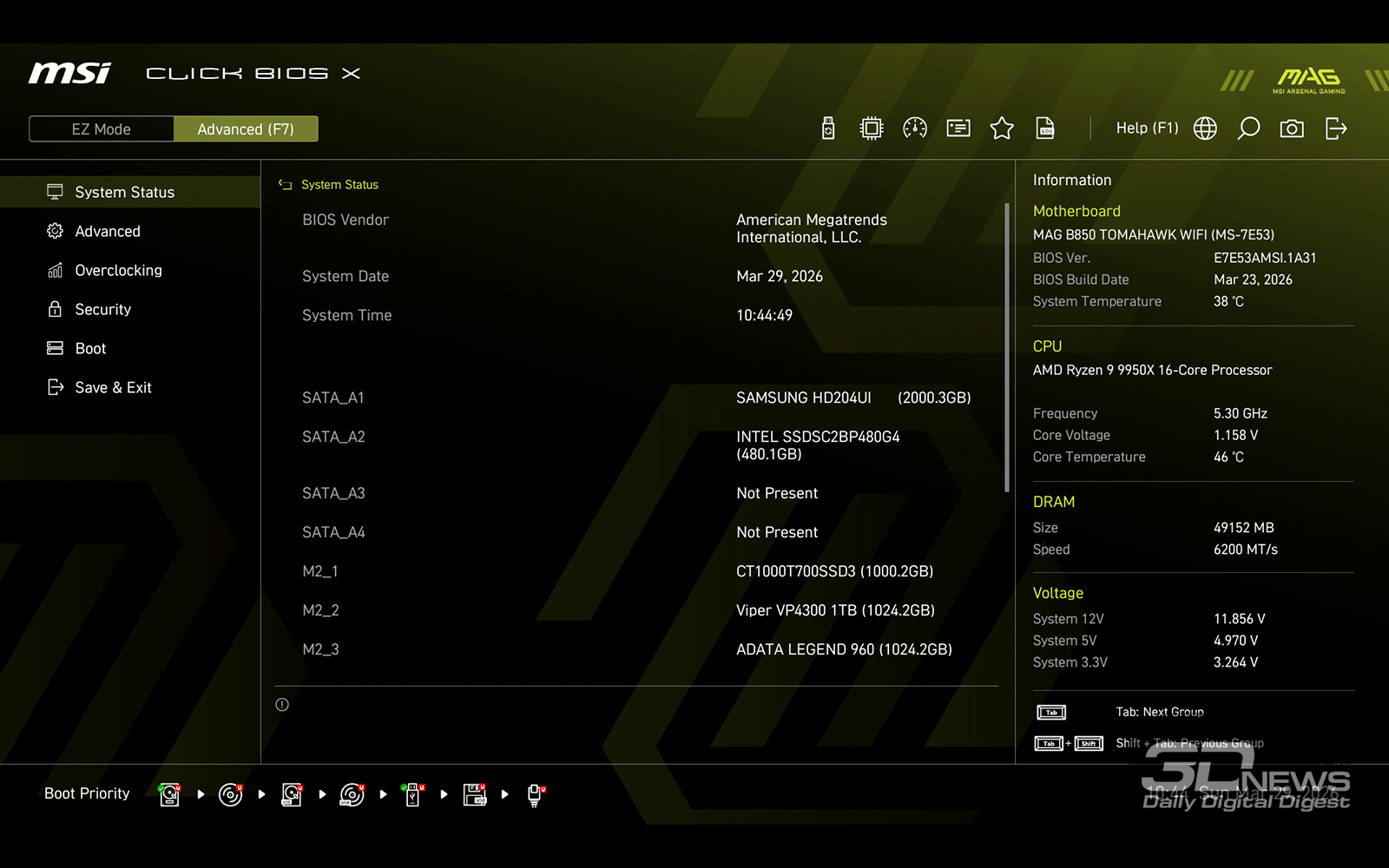
Task: Click the back arrow beside System Status
Action: click(x=285, y=185)
